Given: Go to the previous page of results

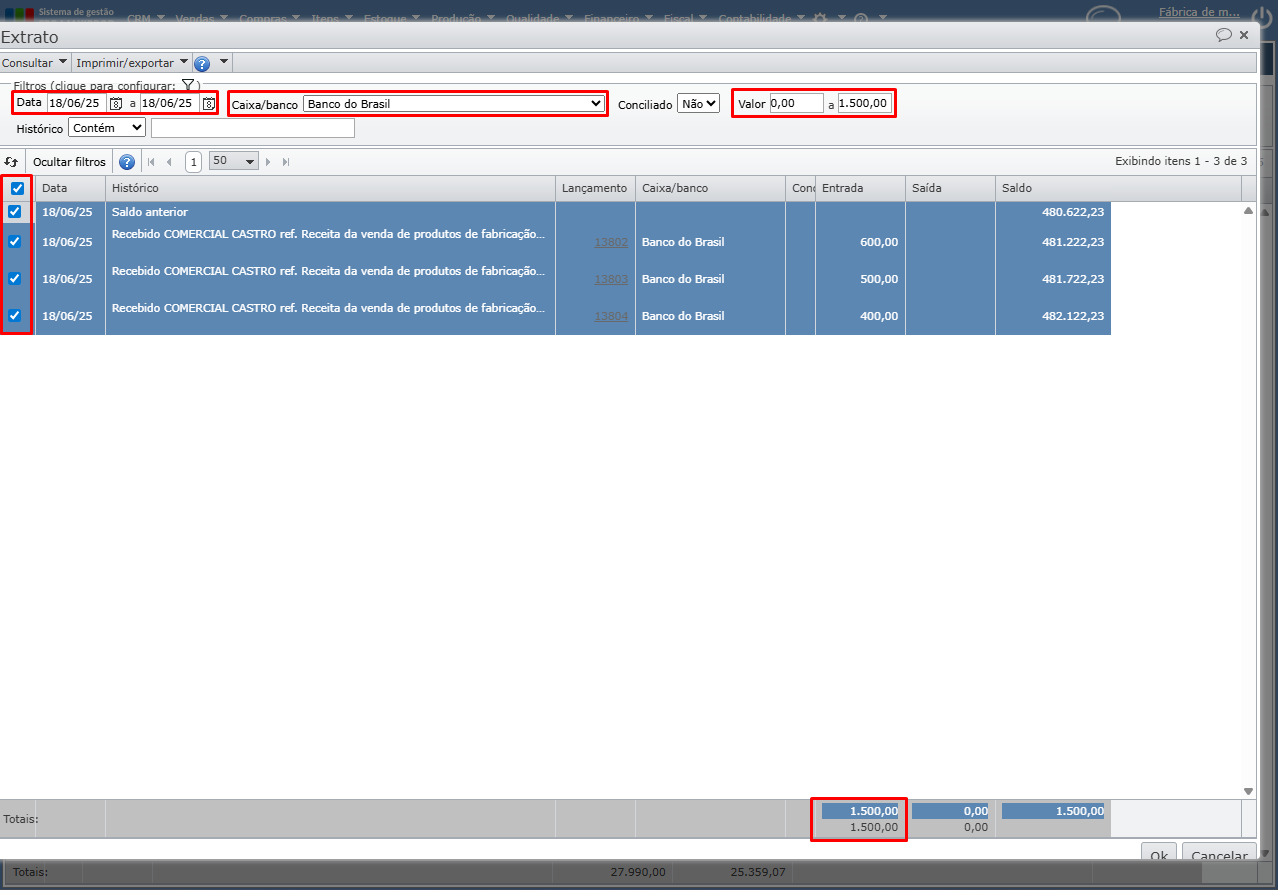Looking at the screenshot, I should tap(169, 161).
